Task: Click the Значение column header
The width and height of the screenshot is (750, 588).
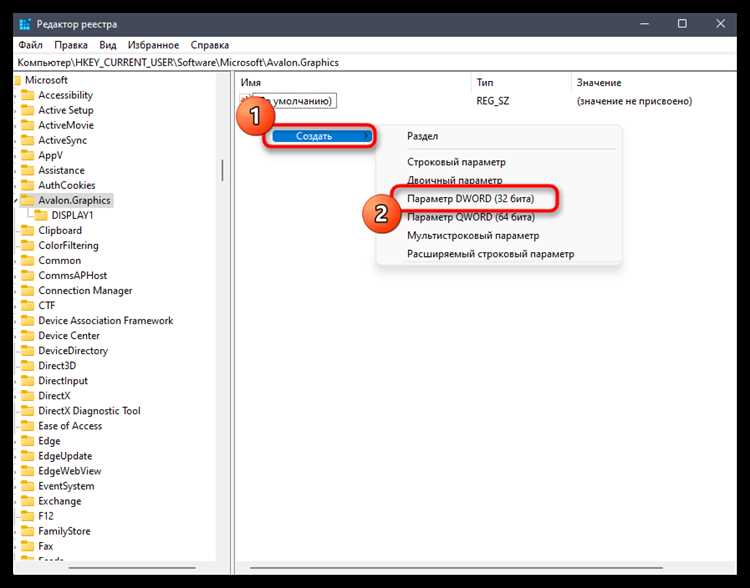Action: [x=599, y=83]
